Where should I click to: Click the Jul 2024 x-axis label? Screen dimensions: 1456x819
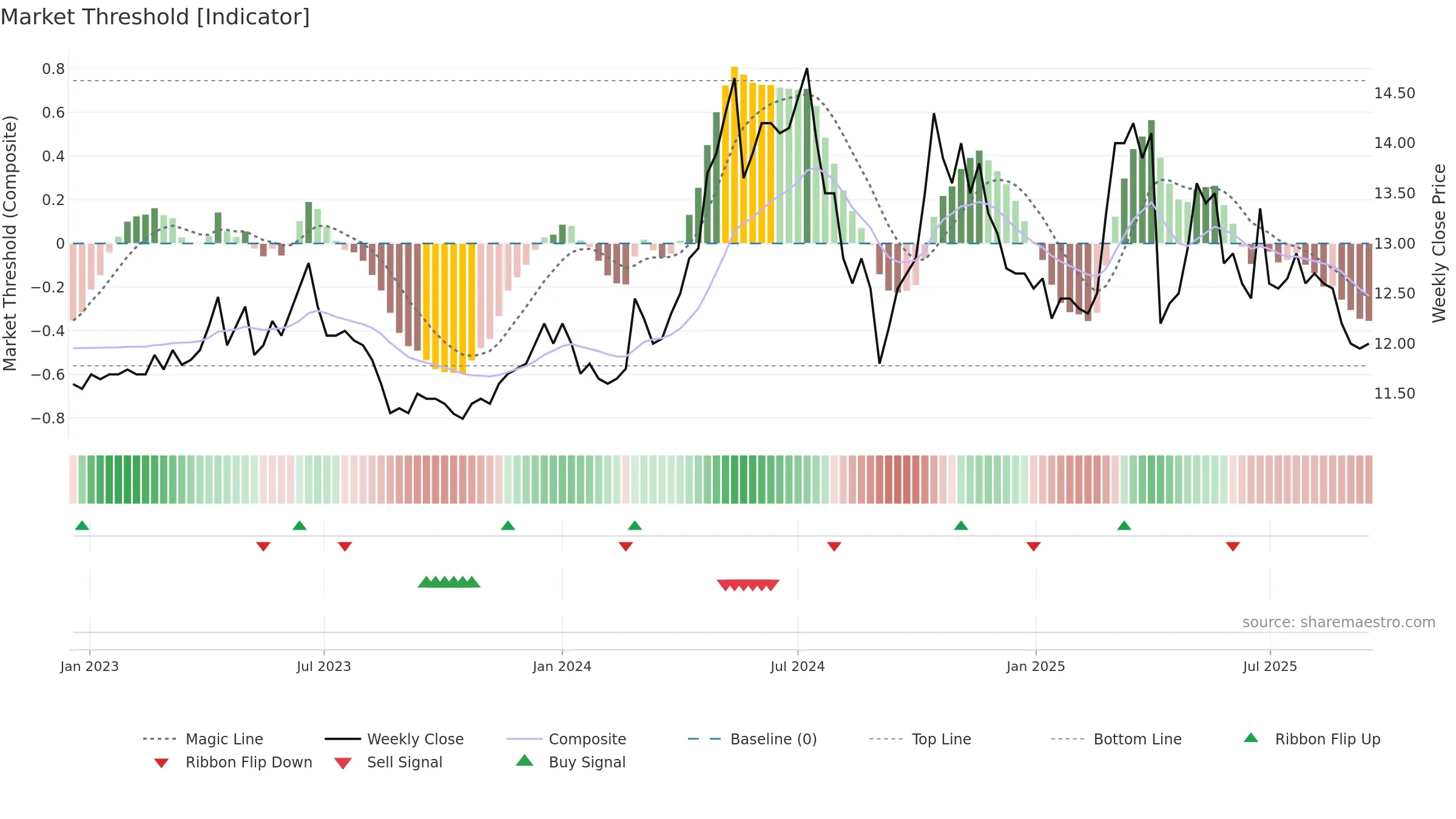(x=798, y=666)
